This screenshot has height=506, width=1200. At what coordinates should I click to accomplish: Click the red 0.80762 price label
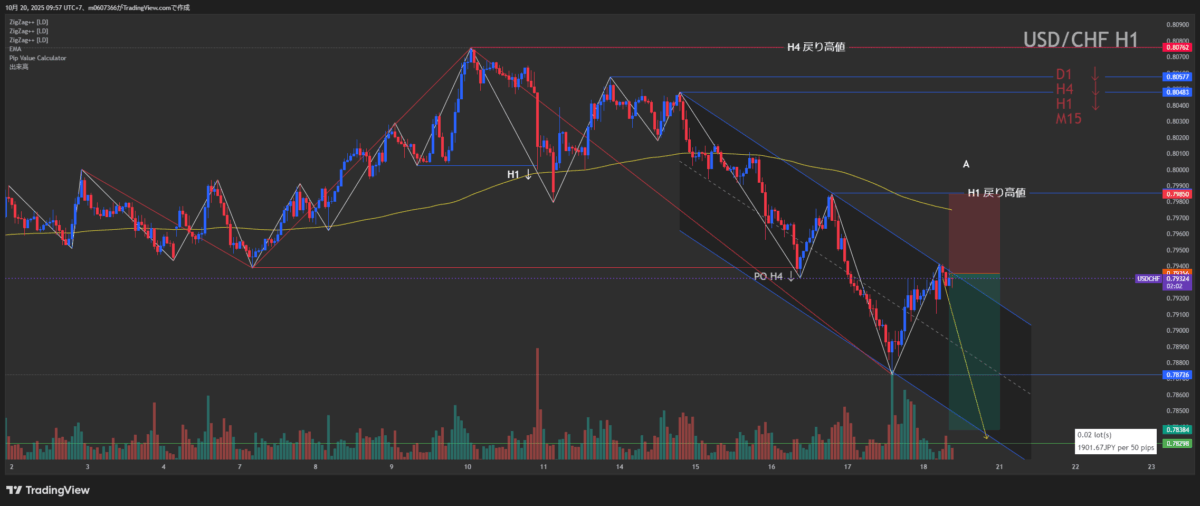1176,47
